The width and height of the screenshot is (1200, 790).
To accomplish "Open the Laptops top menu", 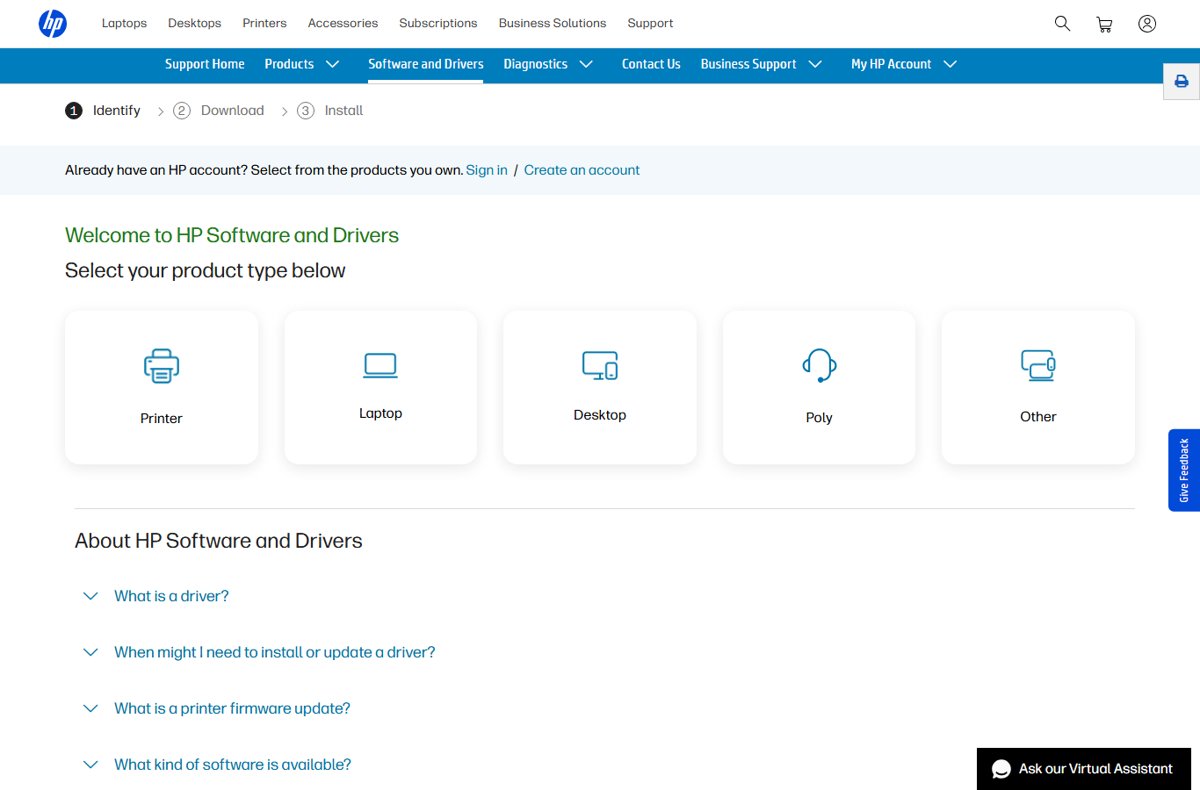I will click(x=124, y=23).
